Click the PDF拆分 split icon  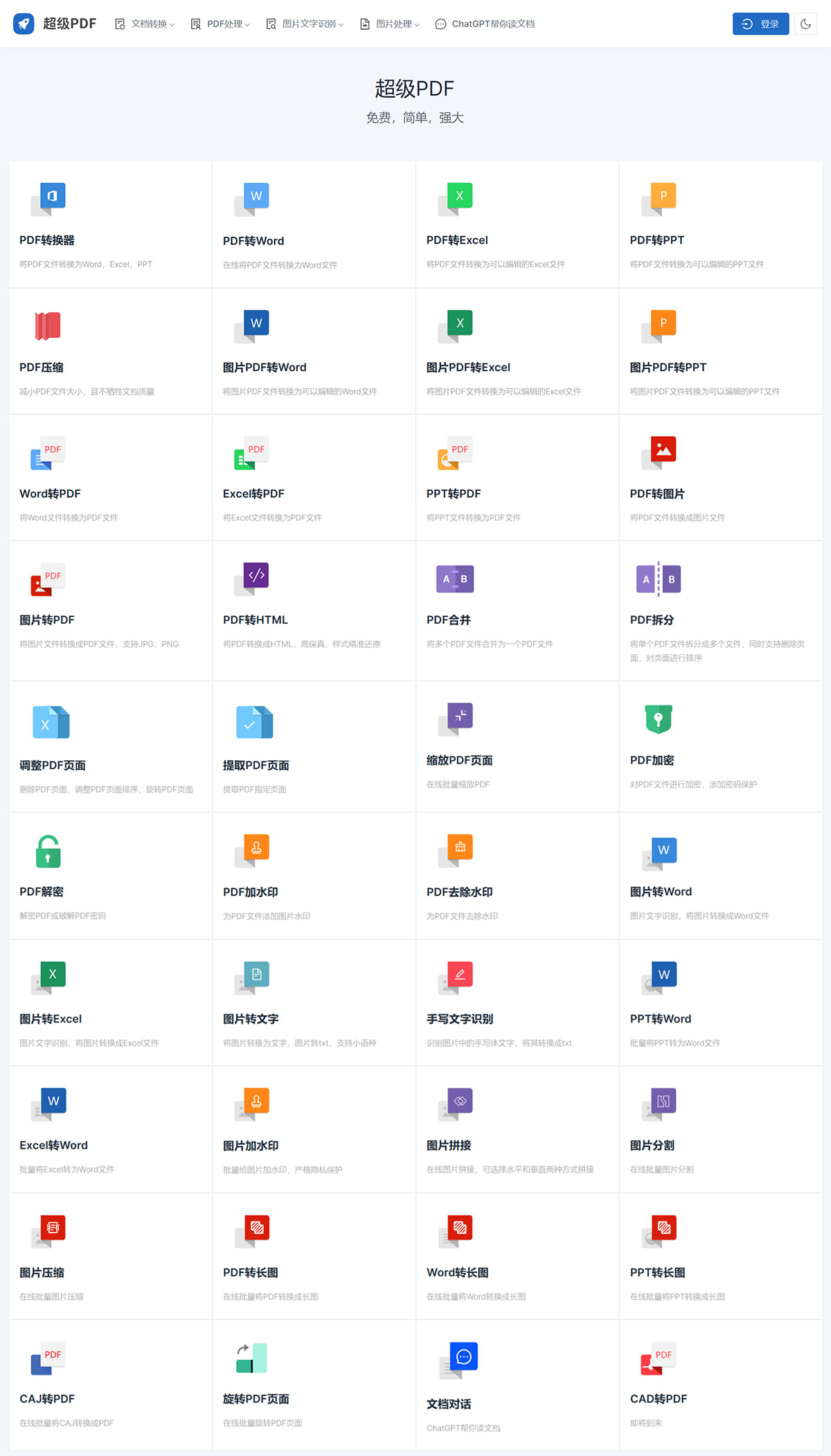(x=659, y=579)
